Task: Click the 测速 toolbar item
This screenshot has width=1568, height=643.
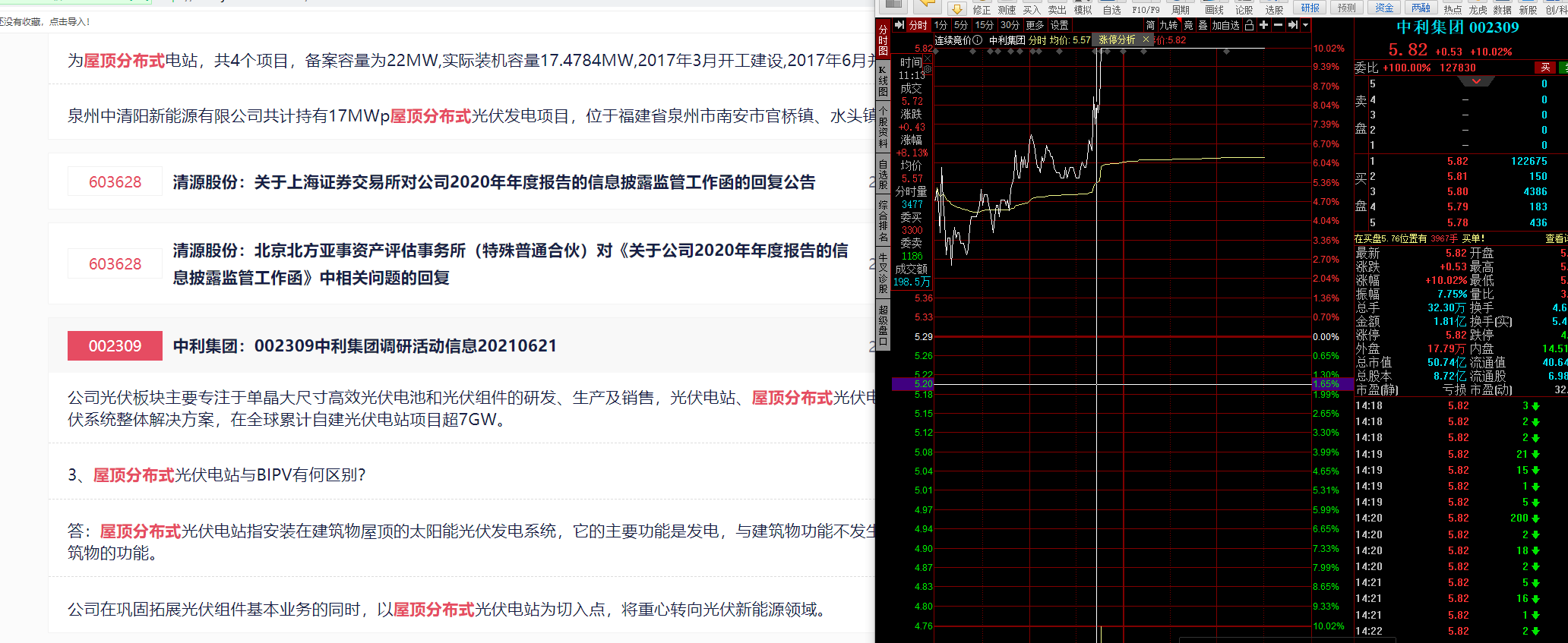Action: click(x=1007, y=10)
